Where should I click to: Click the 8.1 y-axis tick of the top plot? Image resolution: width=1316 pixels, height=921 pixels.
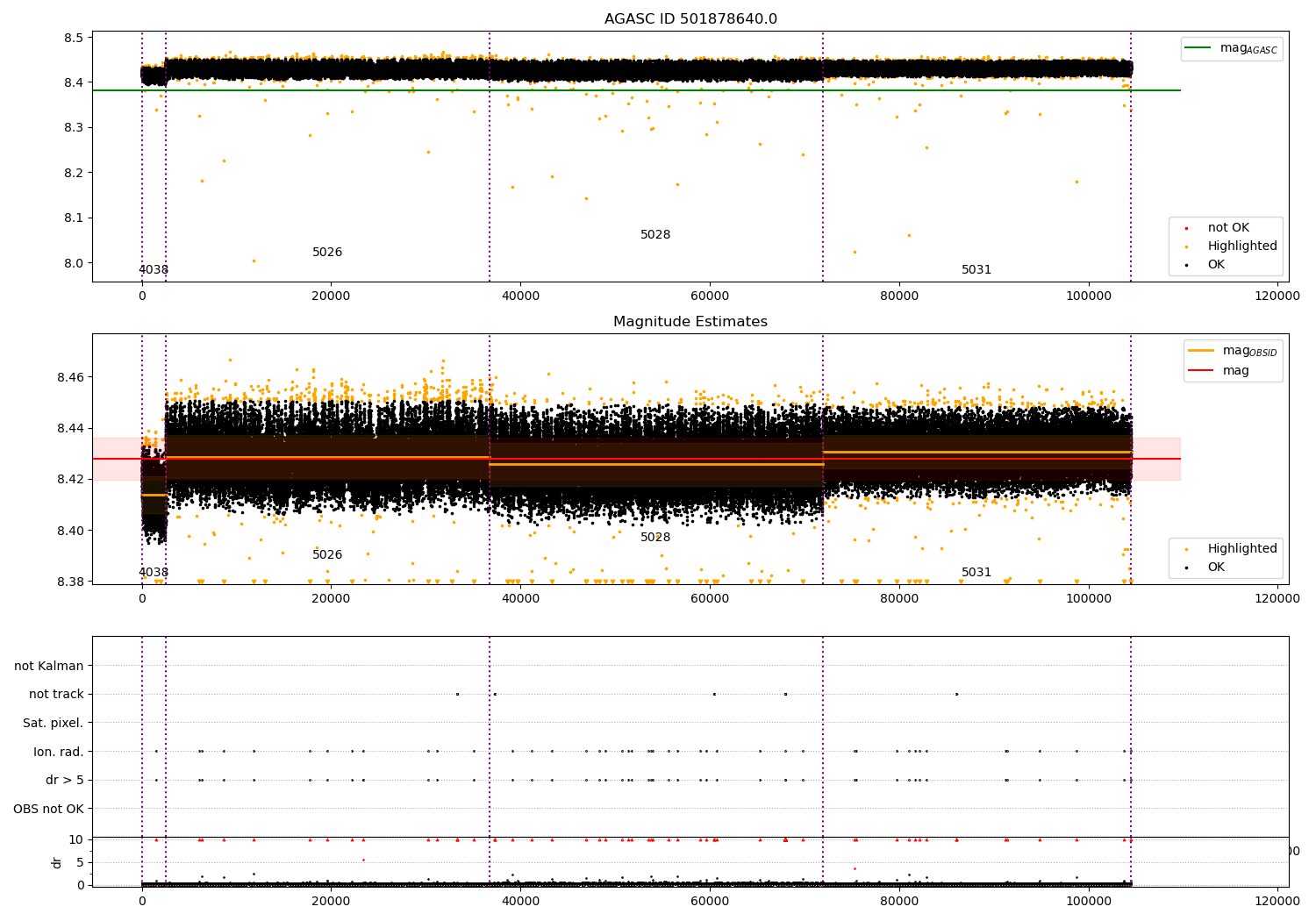[x=74, y=218]
